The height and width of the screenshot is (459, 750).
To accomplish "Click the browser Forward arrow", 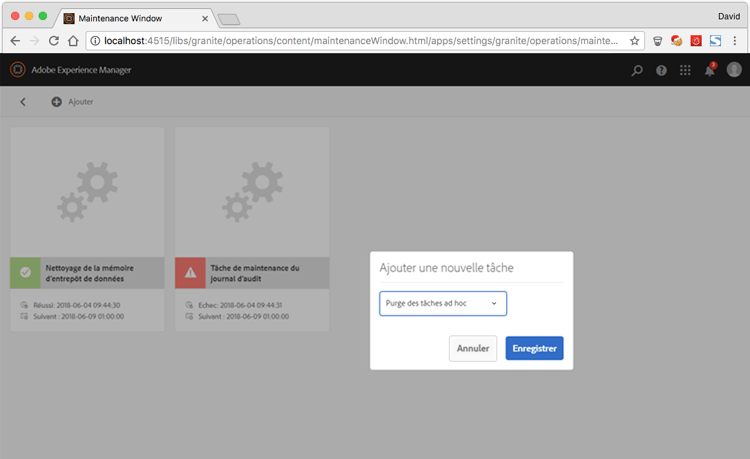I will (x=34, y=41).
